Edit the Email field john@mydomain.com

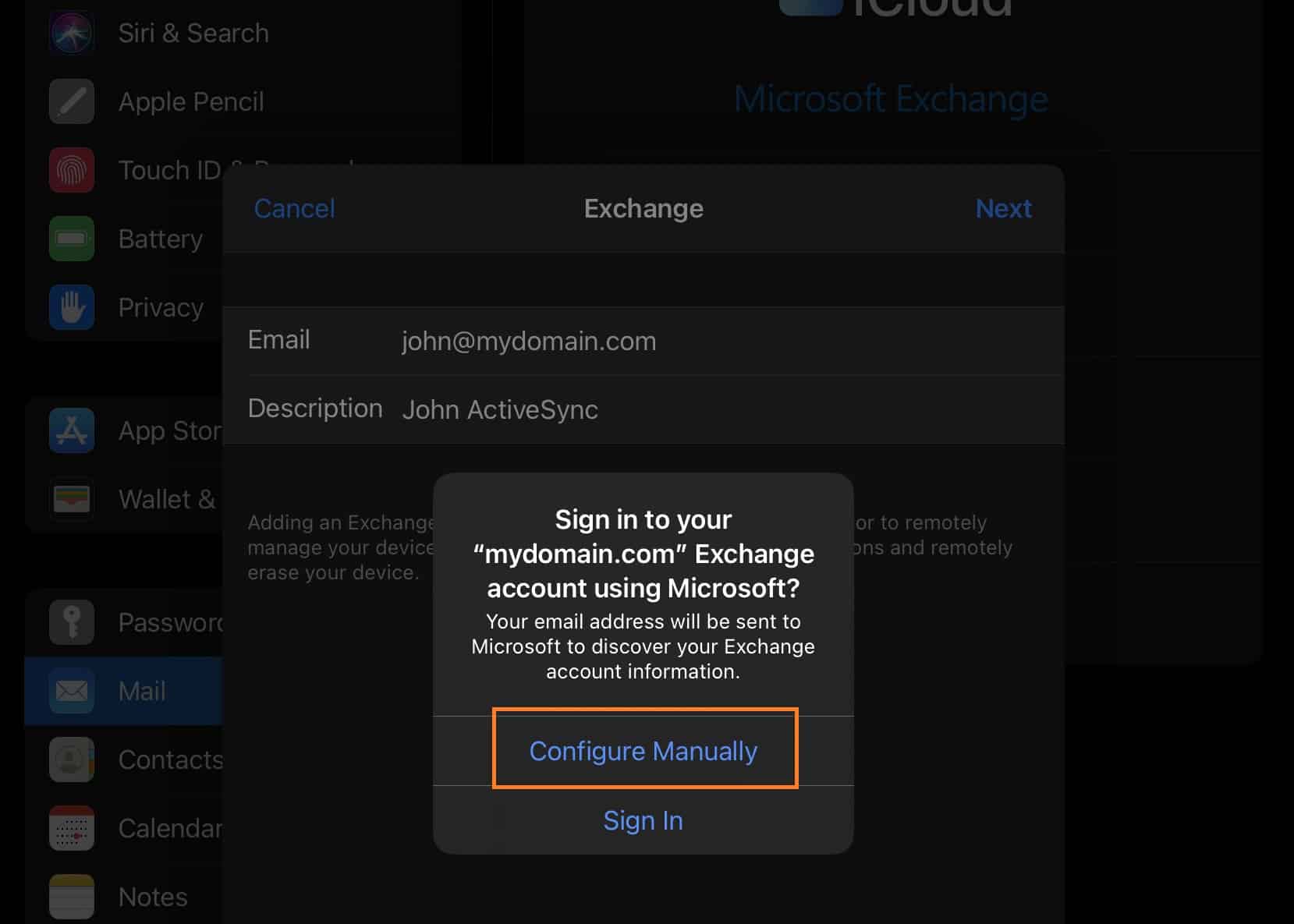[x=528, y=341]
